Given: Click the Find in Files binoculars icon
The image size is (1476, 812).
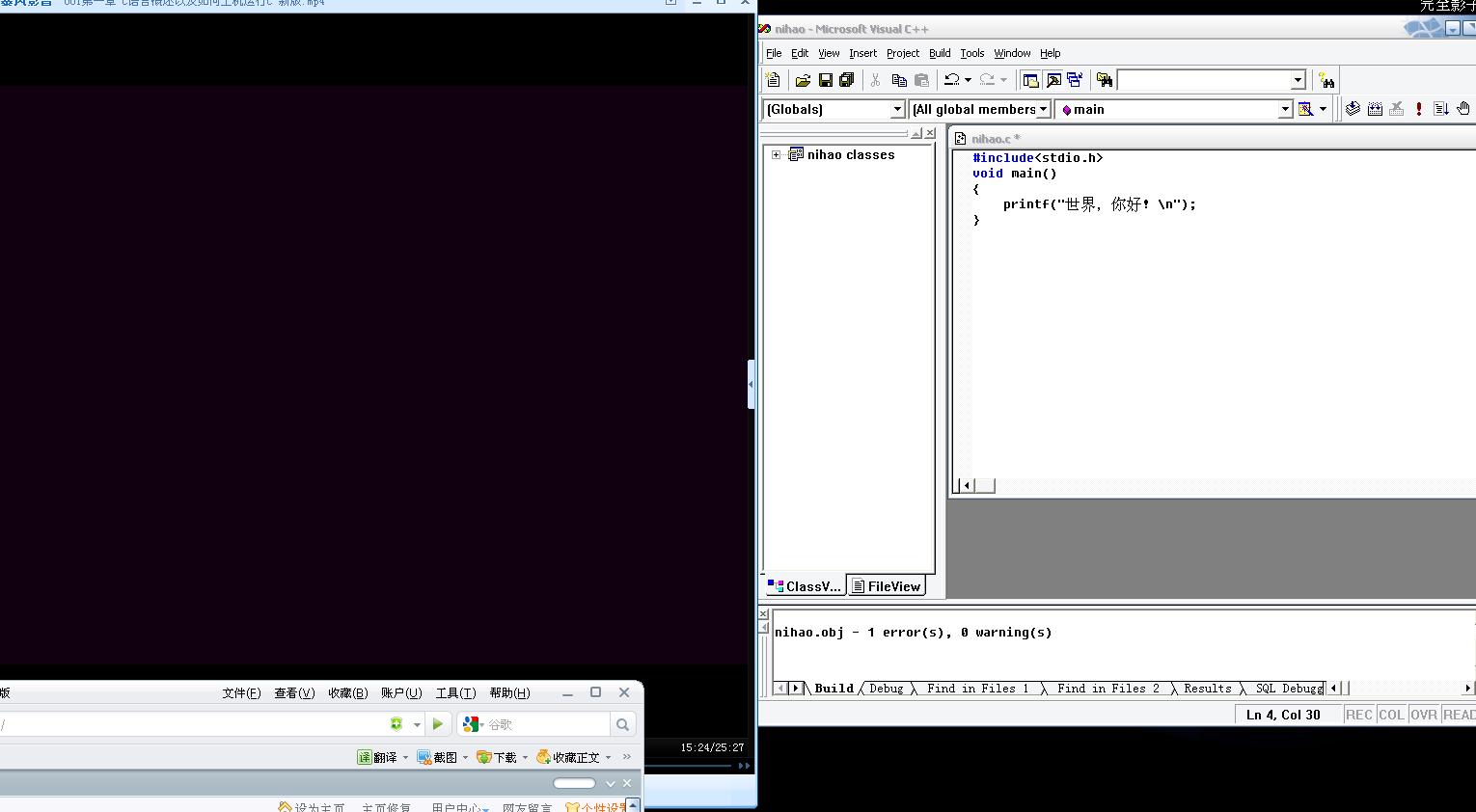Looking at the screenshot, I should (x=1105, y=80).
